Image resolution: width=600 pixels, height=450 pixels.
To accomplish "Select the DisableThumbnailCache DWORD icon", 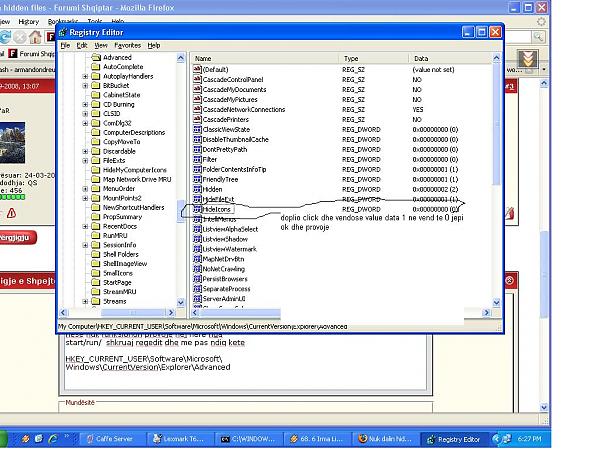I will click(x=197, y=139).
